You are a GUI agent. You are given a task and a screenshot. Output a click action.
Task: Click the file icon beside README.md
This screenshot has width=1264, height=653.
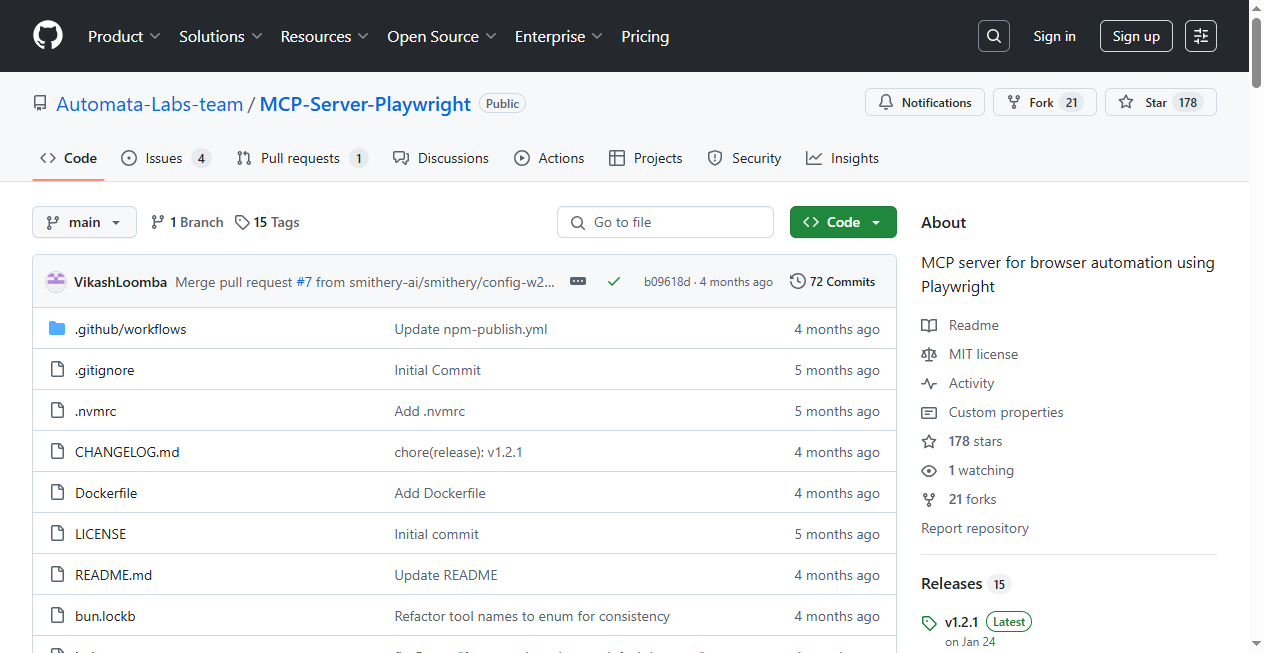click(57, 575)
